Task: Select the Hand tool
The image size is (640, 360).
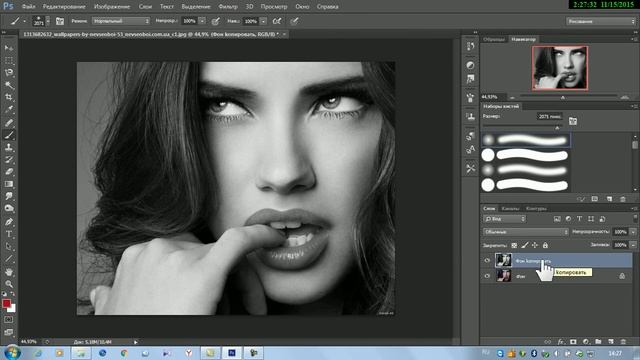Action: pos(9,271)
